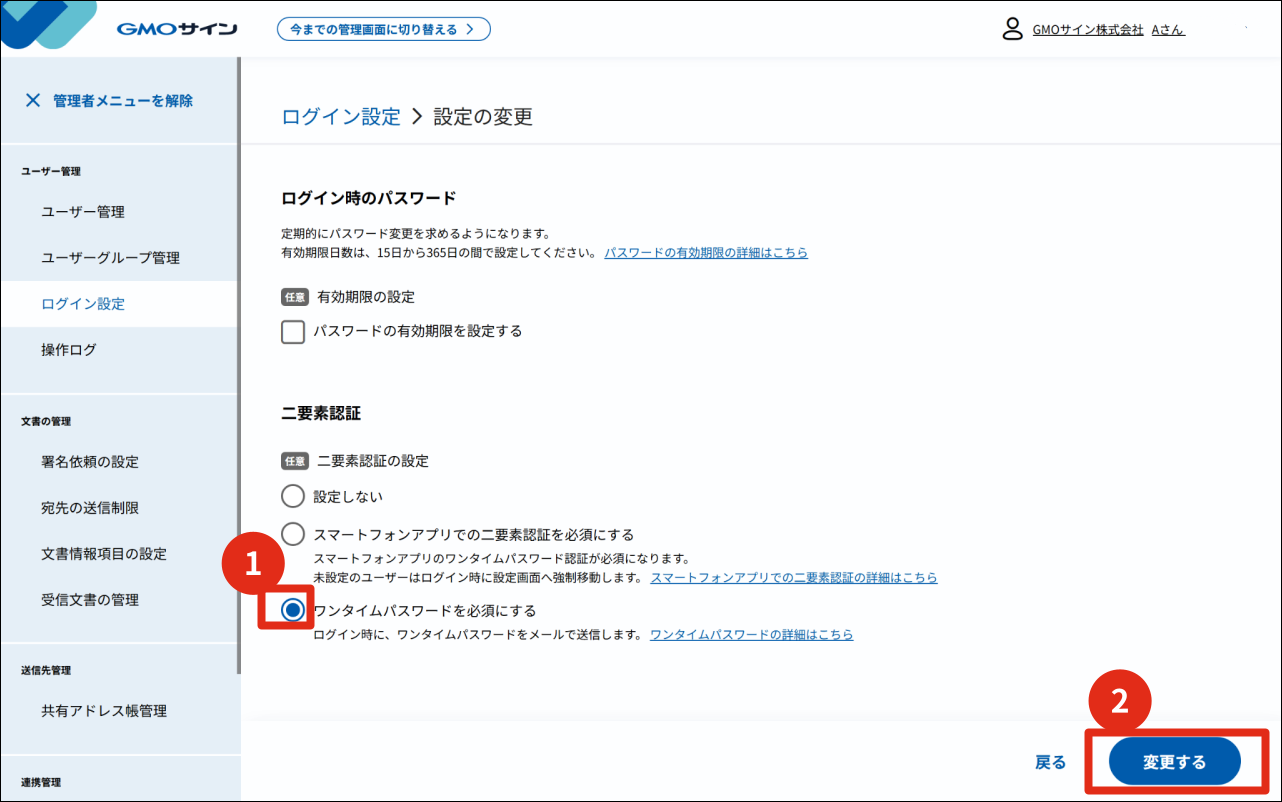Viewport: 1282px width, 802px height.
Task: Open the one-time password details link
Action: tap(751, 635)
